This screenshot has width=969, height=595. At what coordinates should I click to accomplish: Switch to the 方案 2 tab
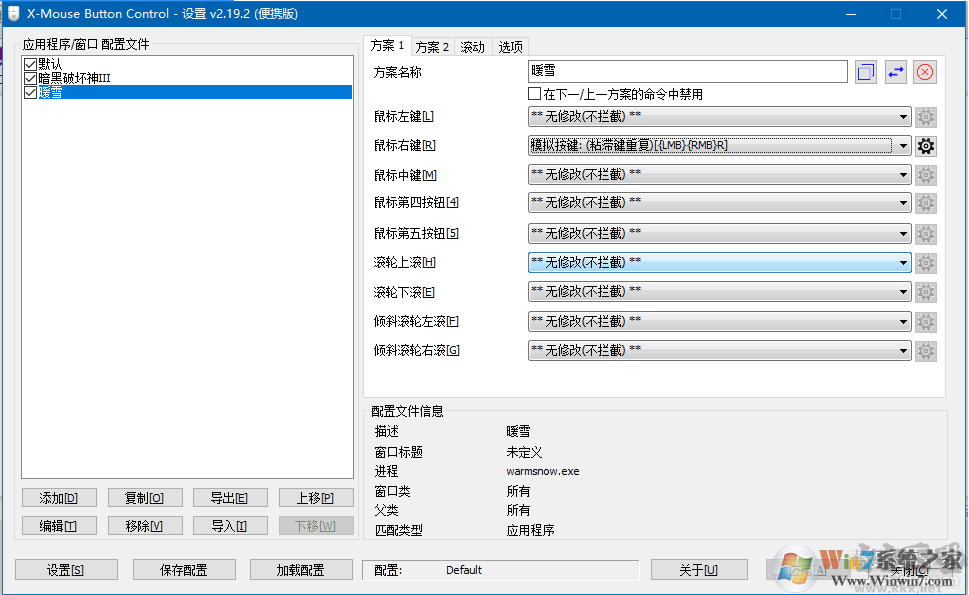click(x=432, y=46)
